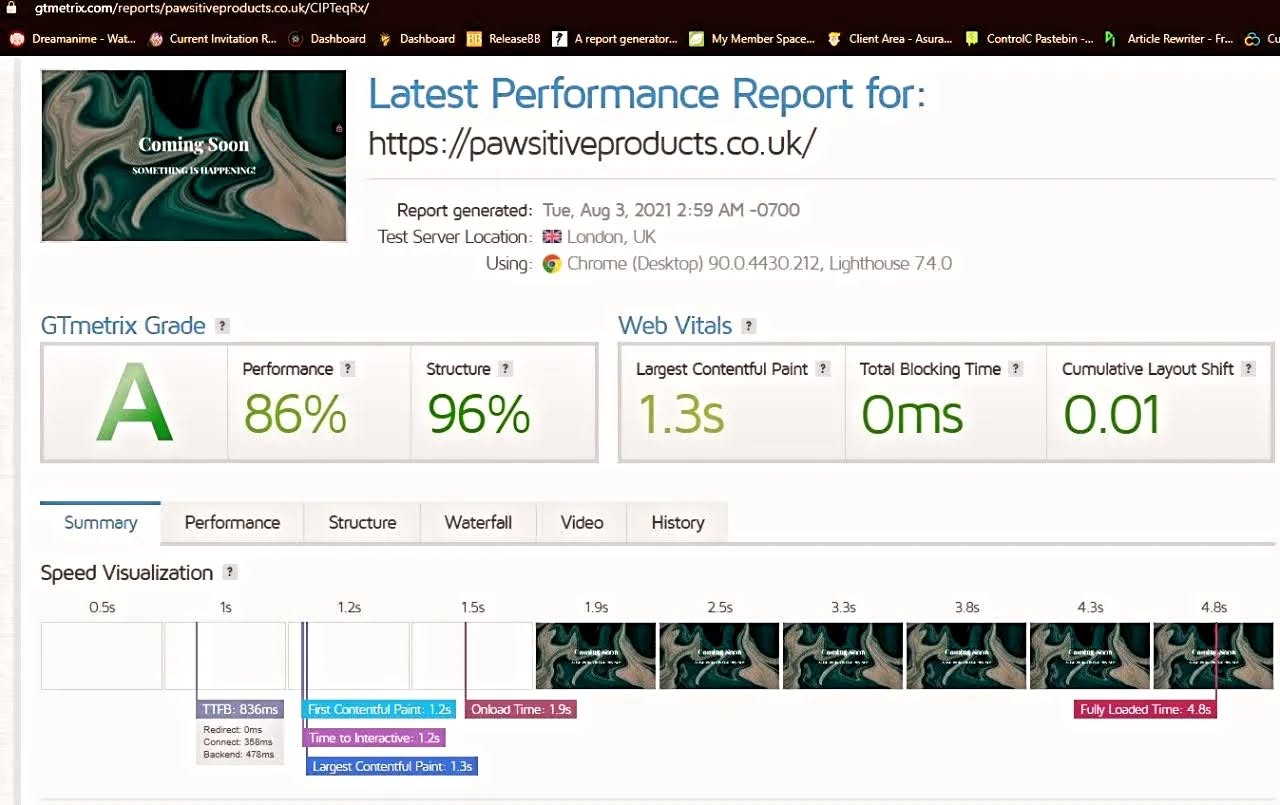The height and width of the screenshot is (805, 1280).
Task: Click the 96% Structure score
Action: point(479,414)
